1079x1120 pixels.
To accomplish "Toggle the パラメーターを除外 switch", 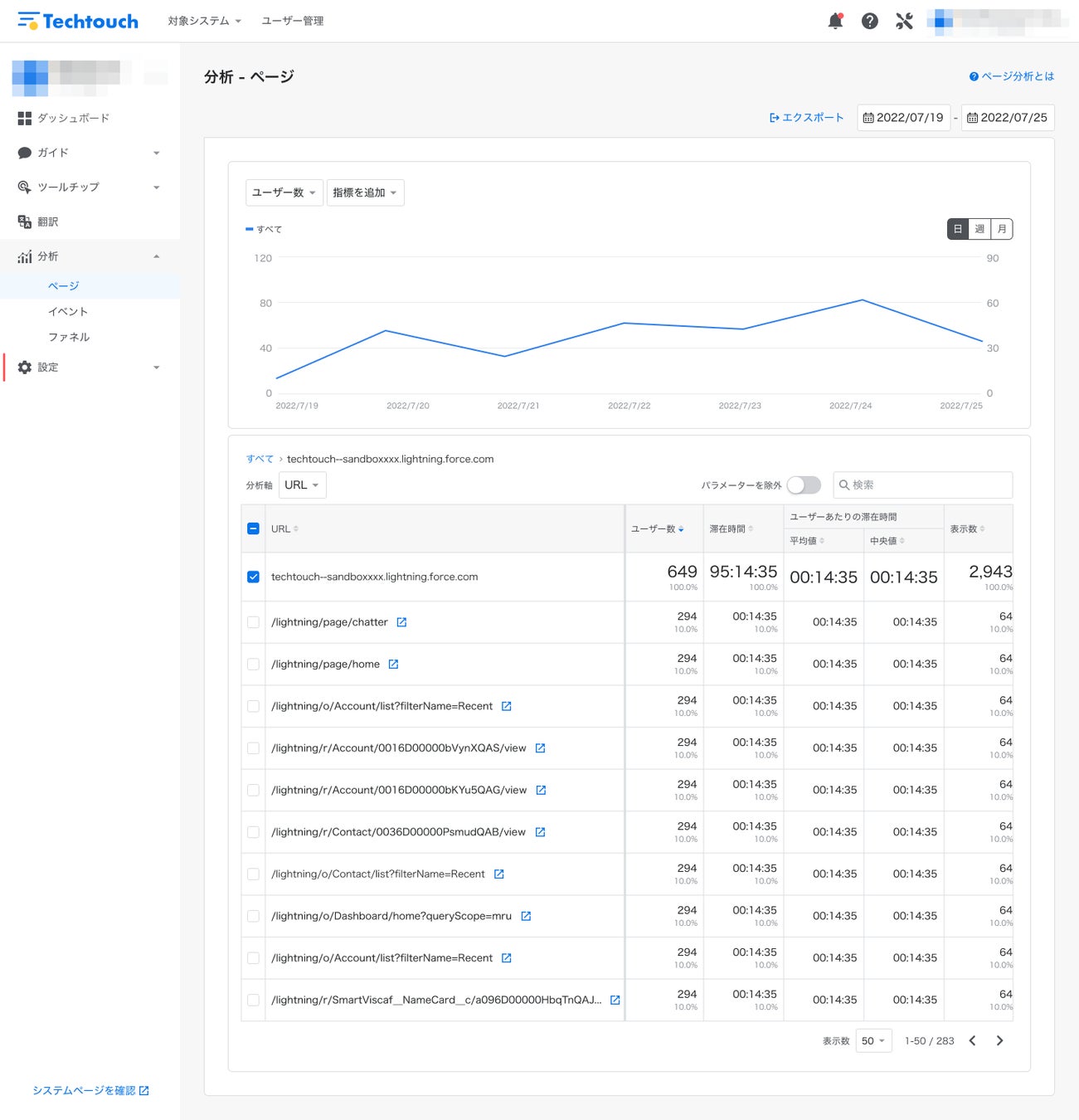I will pyautogui.click(x=804, y=485).
